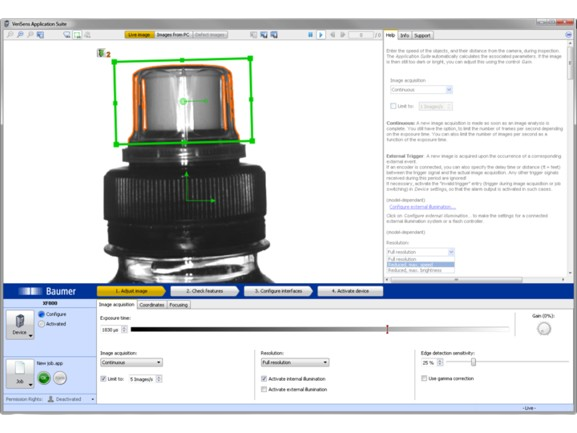
Task: Switch to the Help tab
Action: point(390,35)
